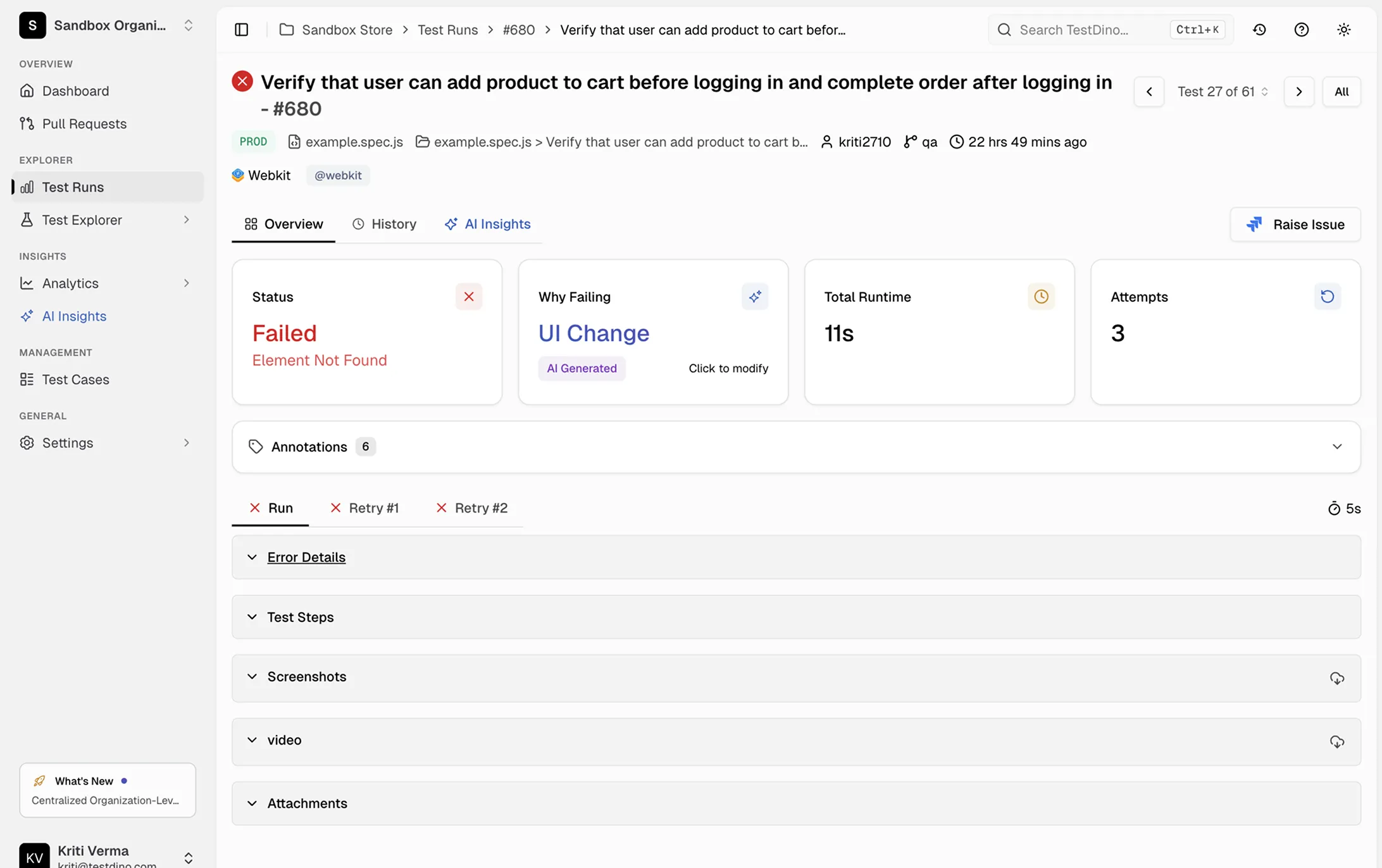
Task: Click the Why Failing AI sparkle icon
Action: [755, 297]
